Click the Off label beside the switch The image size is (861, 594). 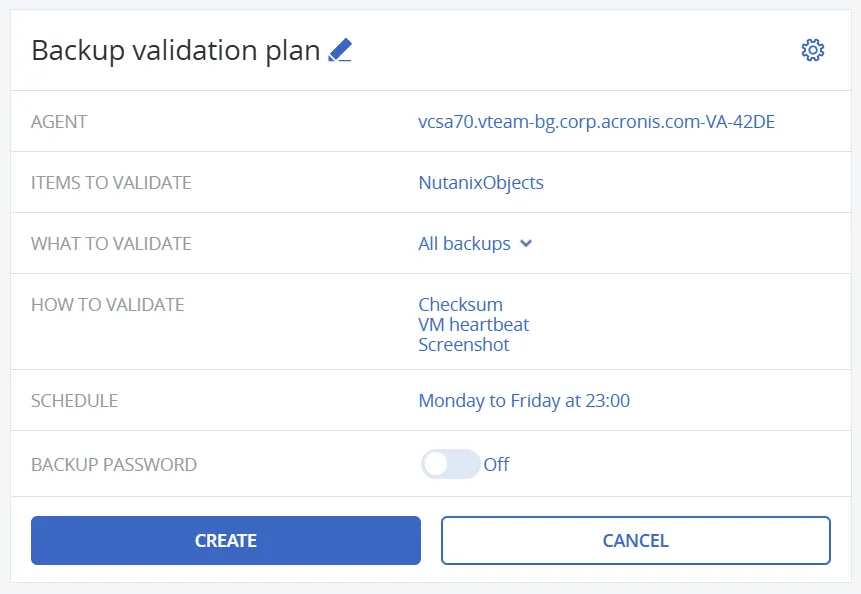coord(496,464)
